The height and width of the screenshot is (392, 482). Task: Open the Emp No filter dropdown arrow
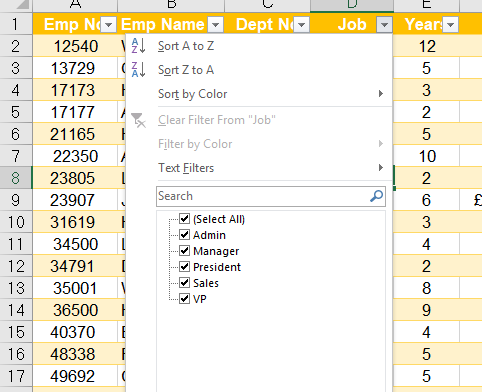pos(108,25)
